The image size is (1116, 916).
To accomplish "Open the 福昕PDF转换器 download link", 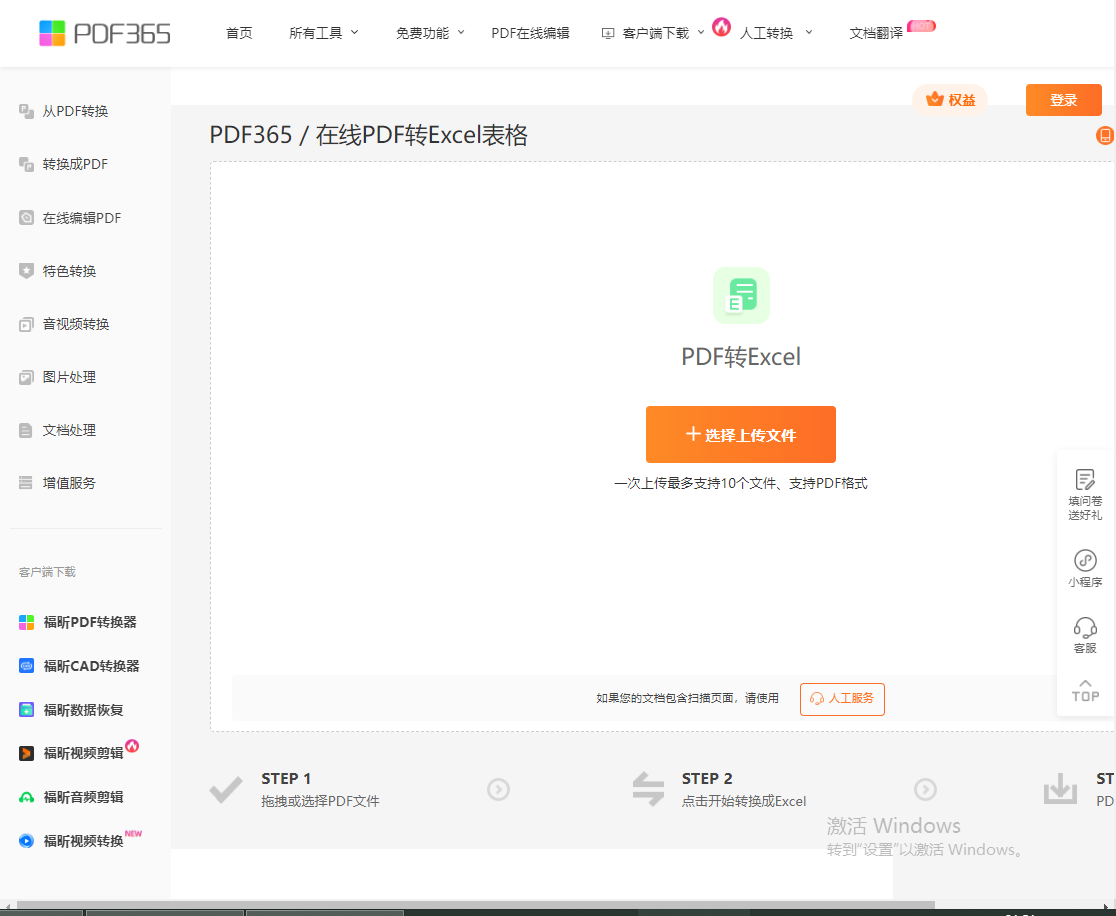I will coord(90,622).
